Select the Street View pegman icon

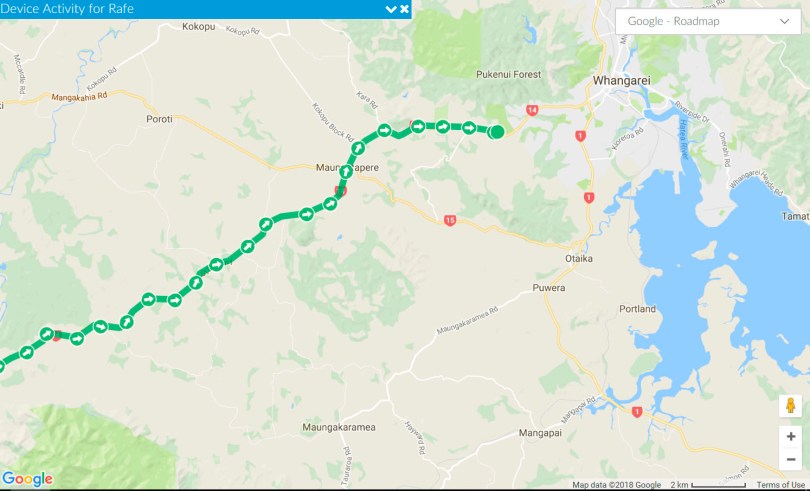[790, 406]
